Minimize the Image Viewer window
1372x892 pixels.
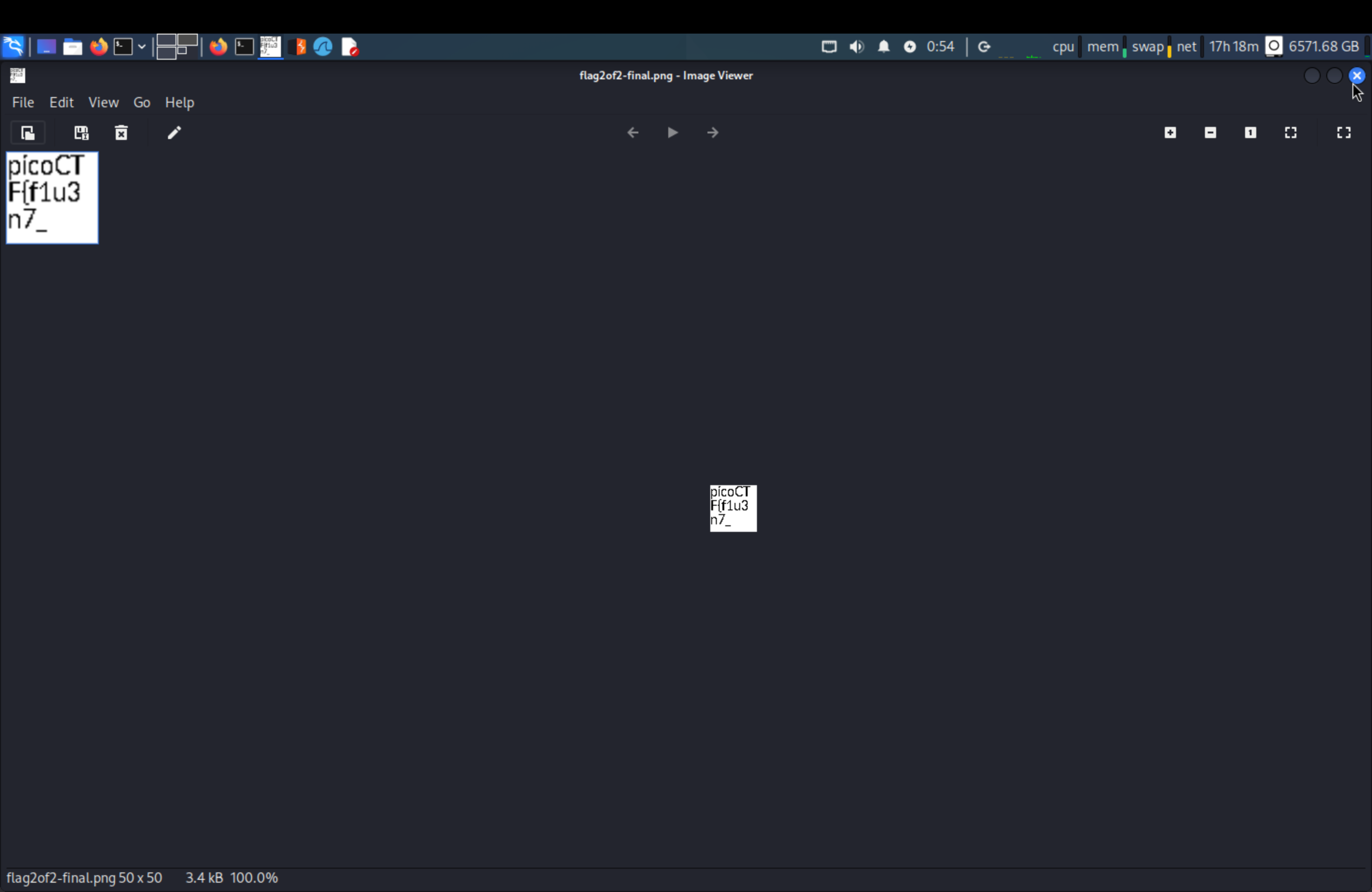point(1311,76)
